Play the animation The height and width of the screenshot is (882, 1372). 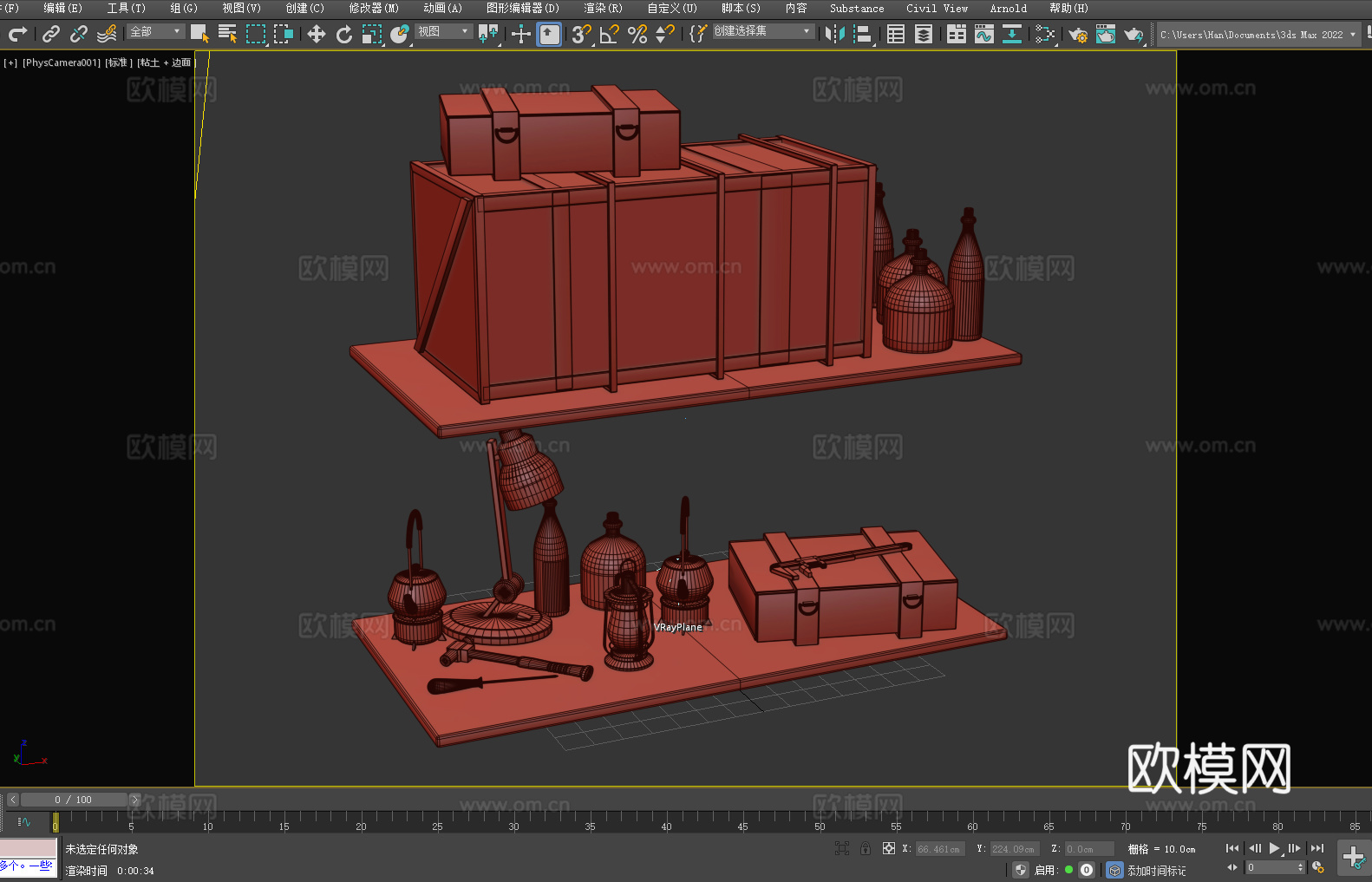[1274, 848]
